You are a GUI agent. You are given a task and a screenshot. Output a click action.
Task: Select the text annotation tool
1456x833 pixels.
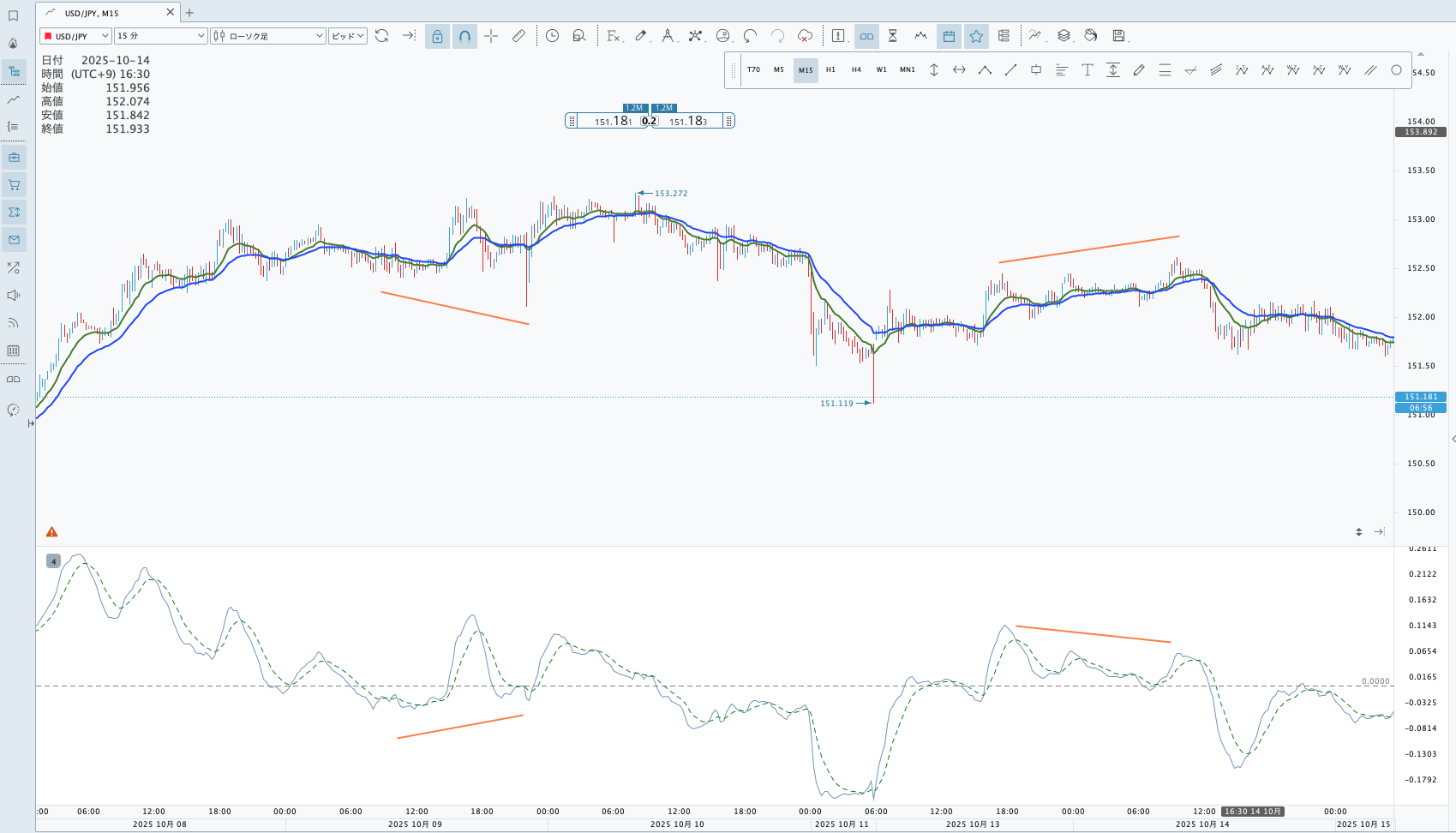pyautogui.click(x=1087, y=70)
